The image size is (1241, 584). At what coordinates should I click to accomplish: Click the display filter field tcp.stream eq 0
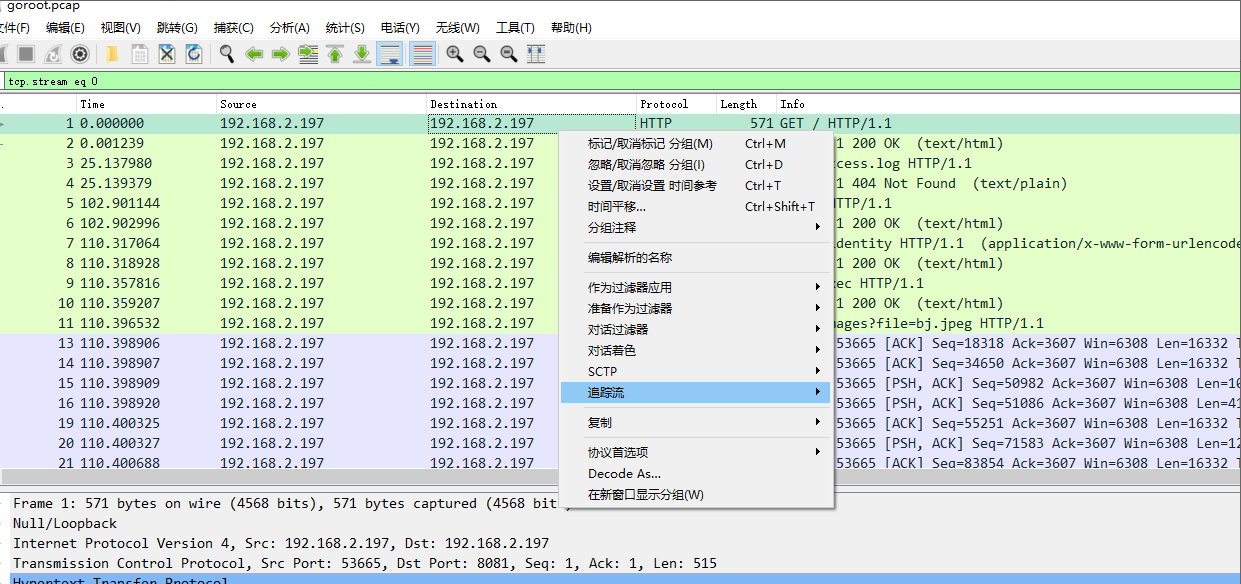coord(620,82)
